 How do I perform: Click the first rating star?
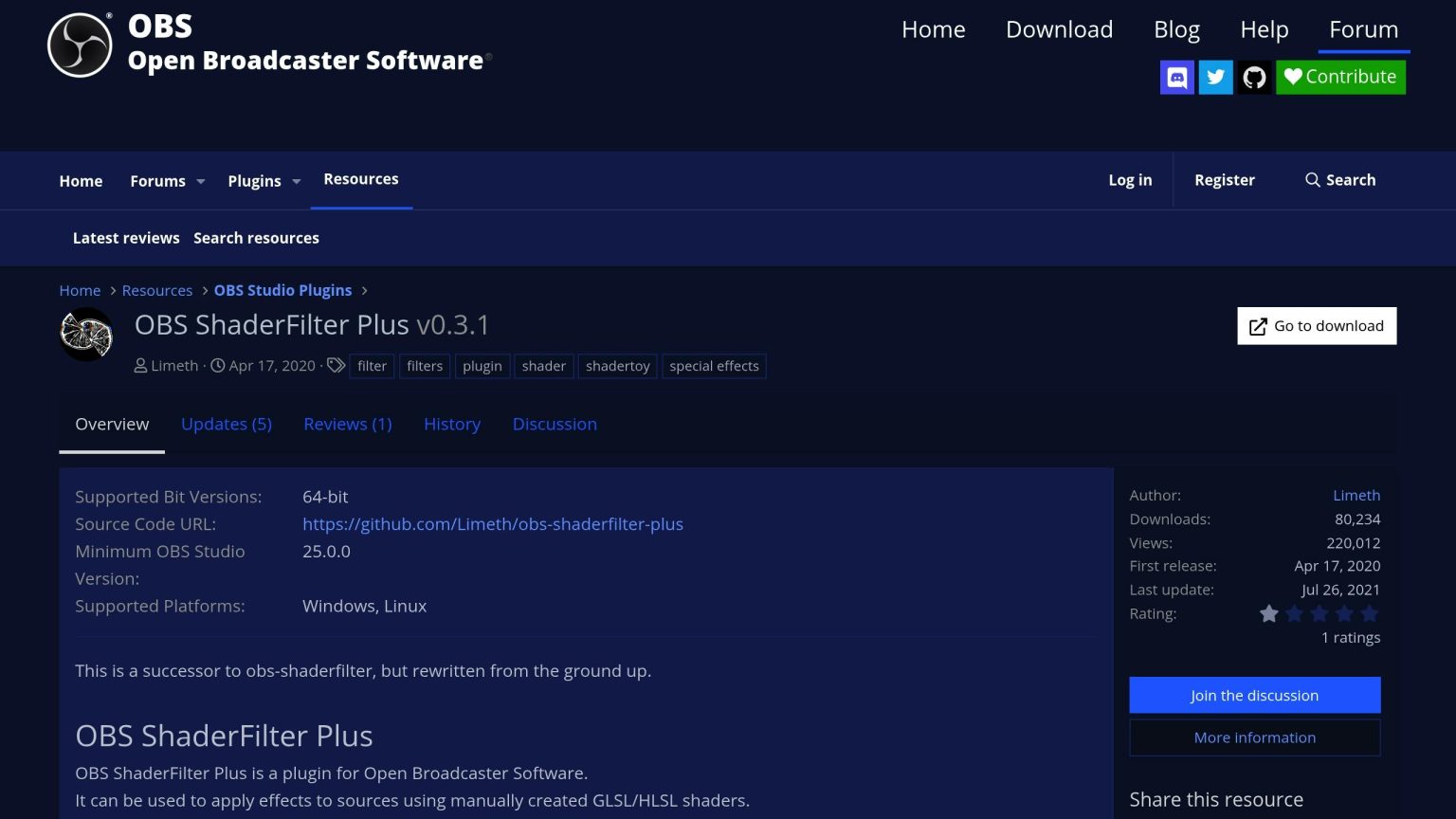pyautogui.click(x=1269, y=613)
